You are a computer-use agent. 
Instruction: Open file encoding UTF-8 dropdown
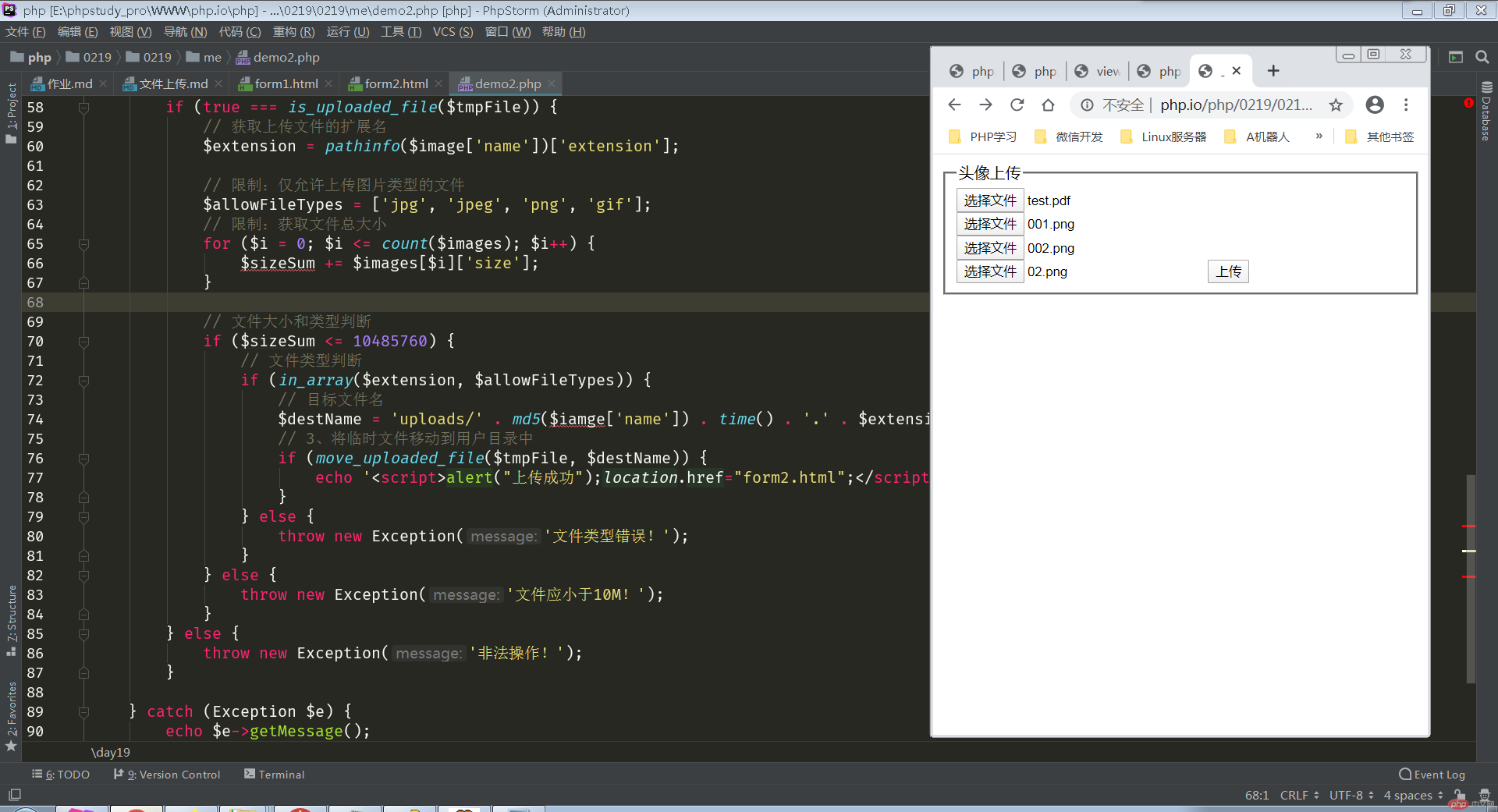tap(1351, 795)
